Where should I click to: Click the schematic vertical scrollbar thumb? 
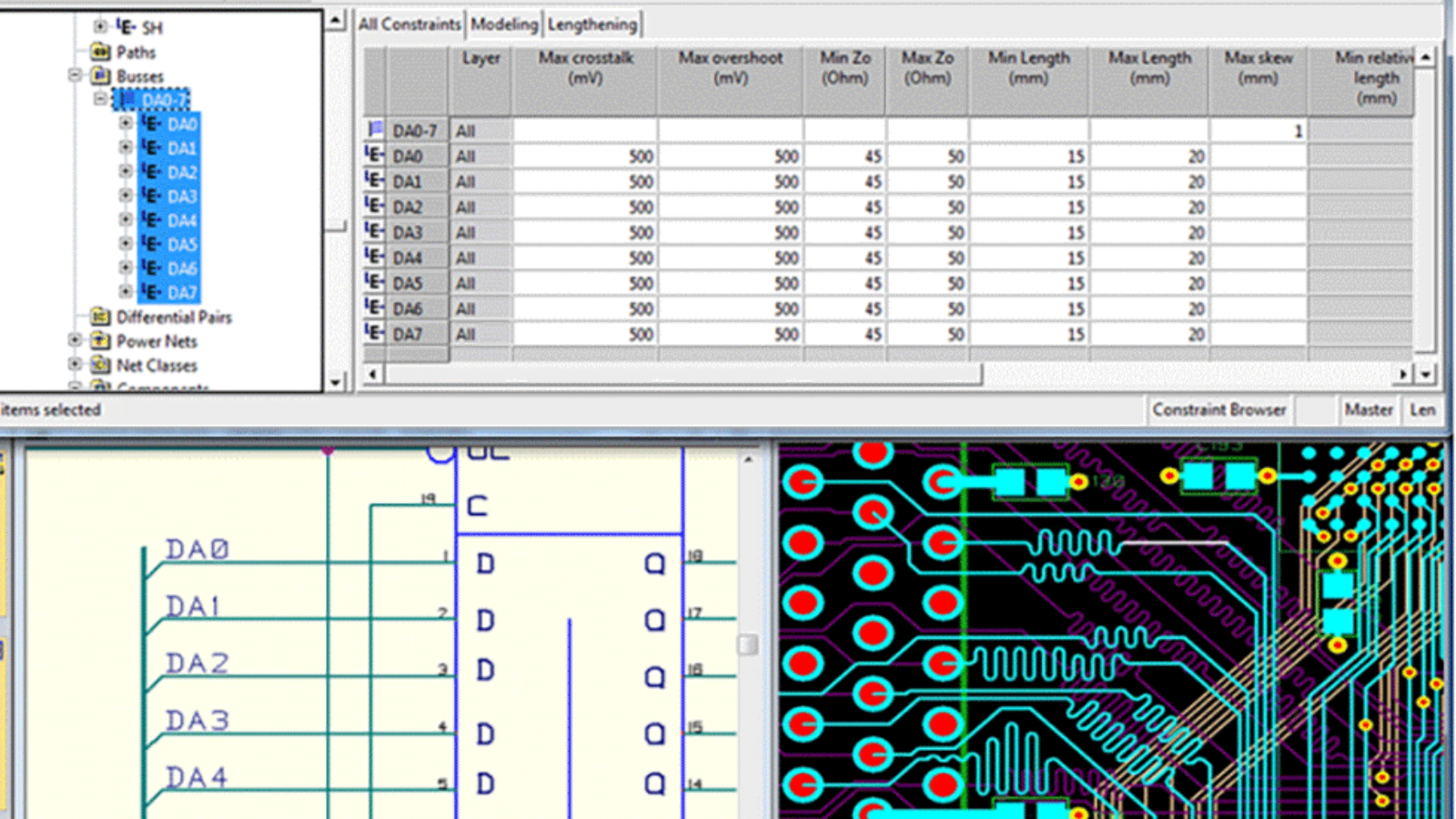click(x=747, y=644)
